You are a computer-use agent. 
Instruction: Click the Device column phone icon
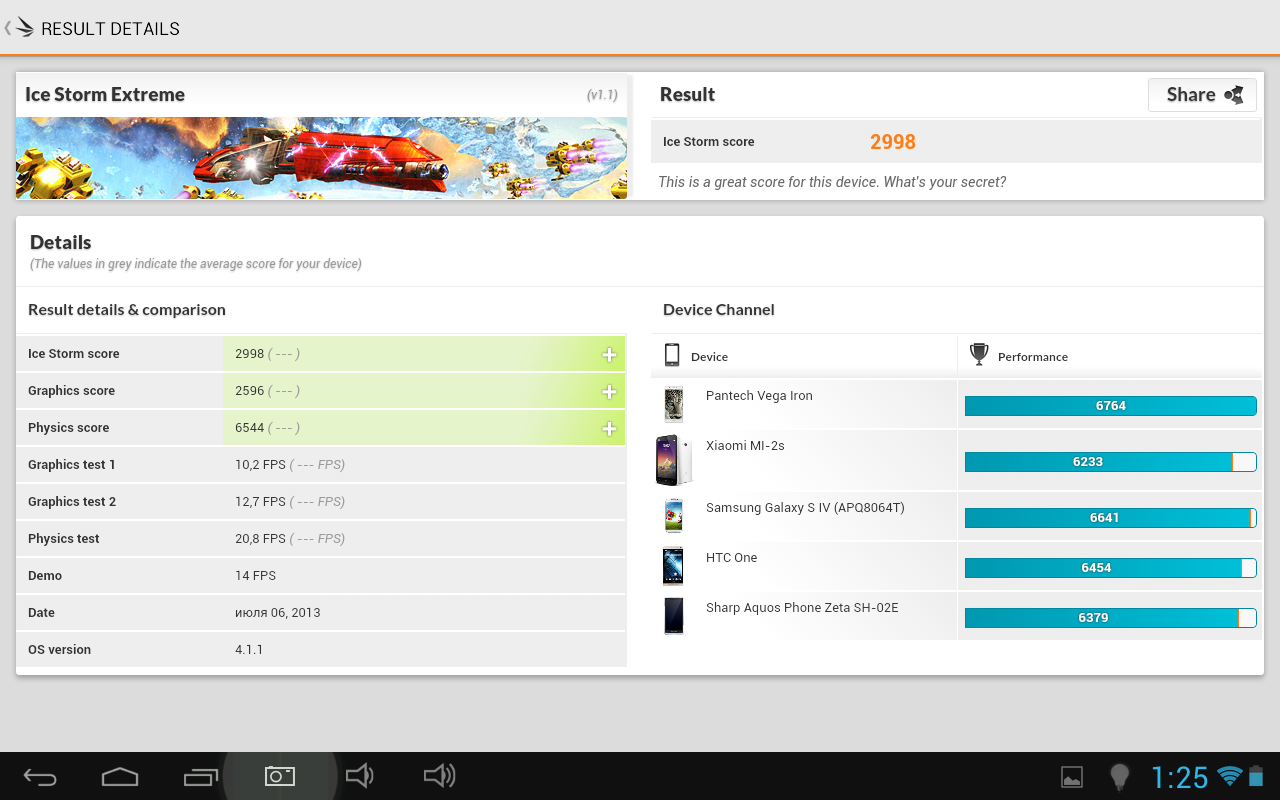pos(672,355)
